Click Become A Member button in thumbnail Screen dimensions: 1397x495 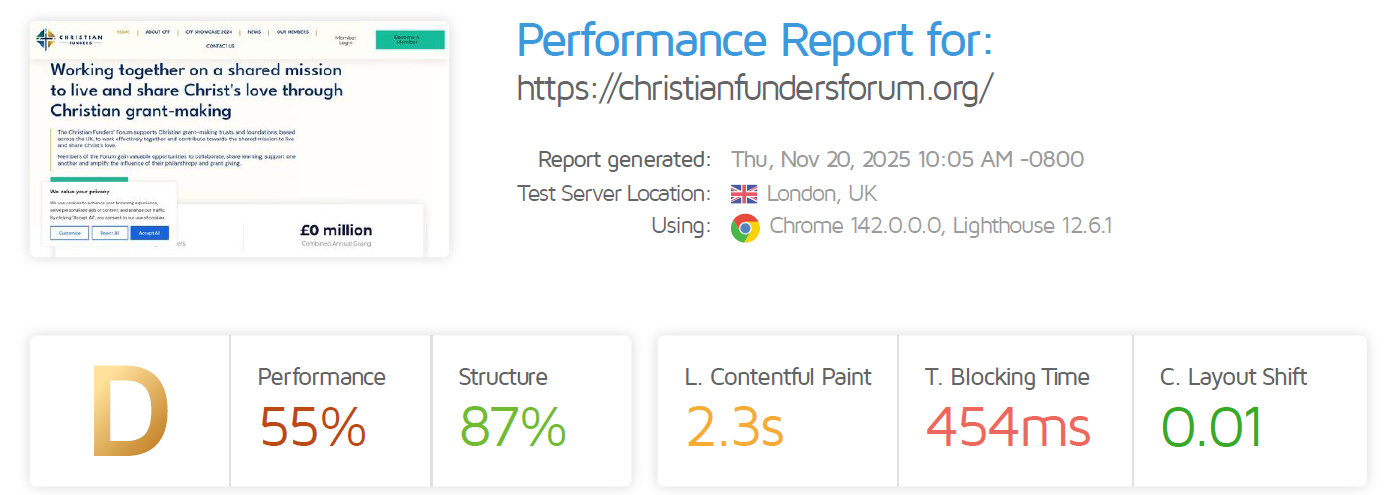coord(410,40)
